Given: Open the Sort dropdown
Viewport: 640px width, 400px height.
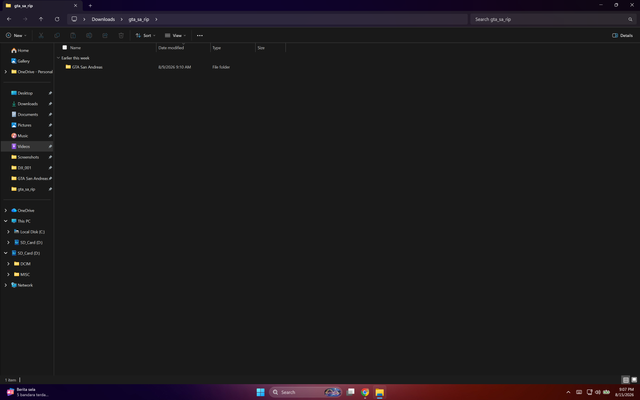Looking at the screenshot, I should (145, 36).
